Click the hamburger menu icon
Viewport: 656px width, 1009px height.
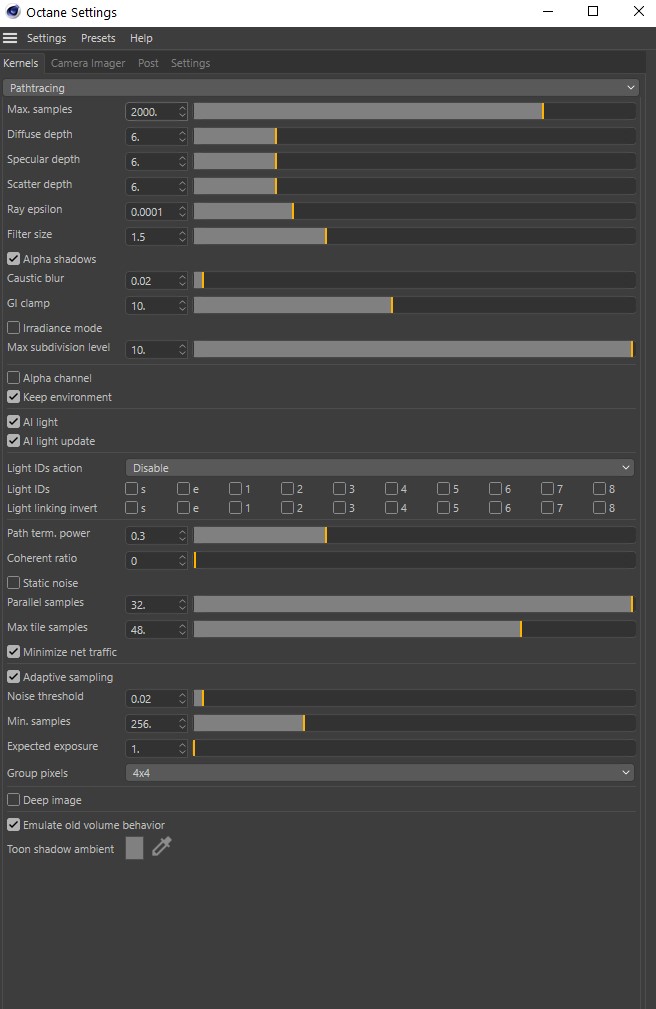tap(10, 38)
